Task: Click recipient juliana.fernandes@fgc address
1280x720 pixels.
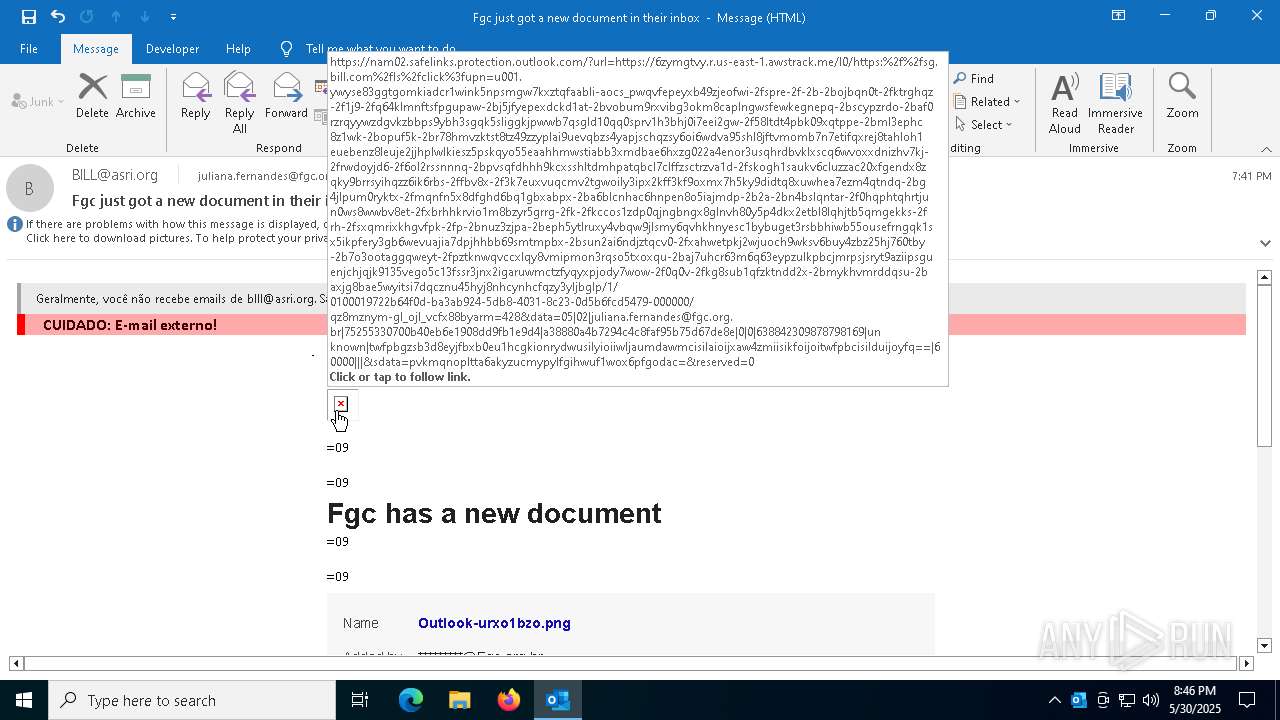Action: [x=262, y=176]
